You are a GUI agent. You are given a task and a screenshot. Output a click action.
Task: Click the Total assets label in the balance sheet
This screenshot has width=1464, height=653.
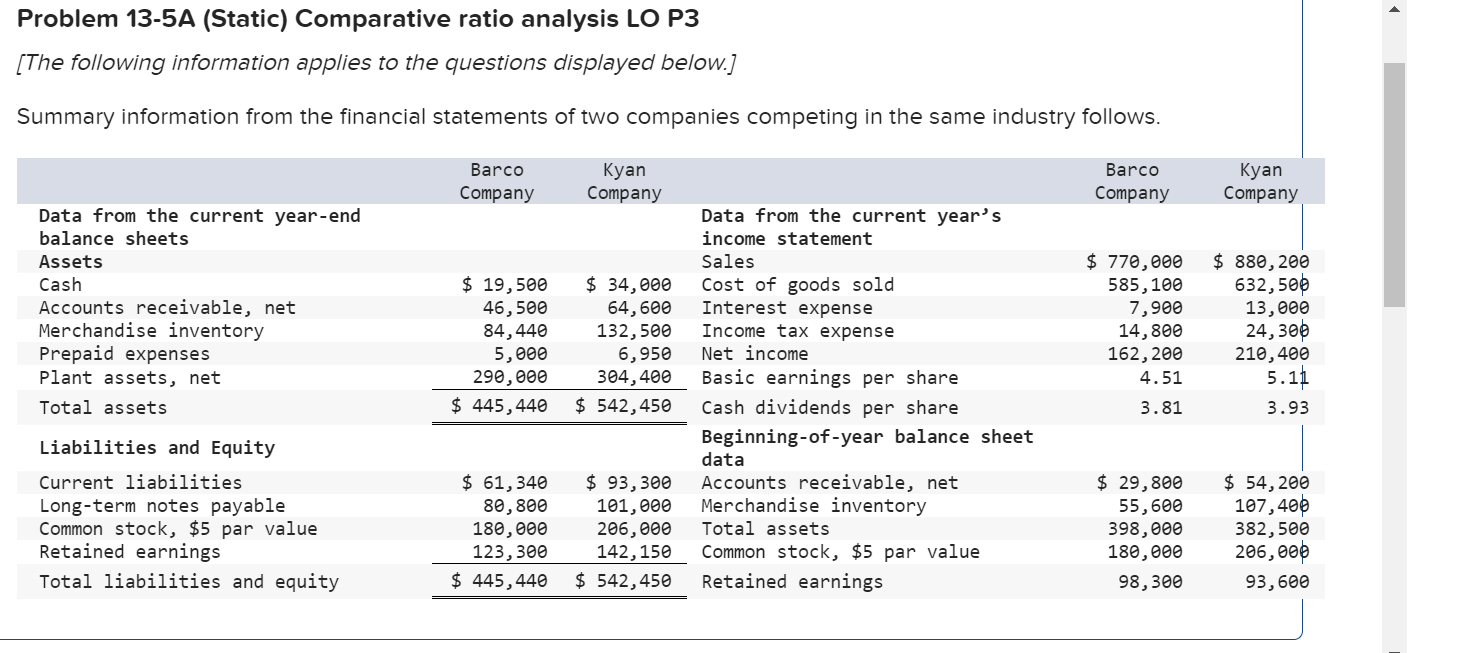click(103, 408)
